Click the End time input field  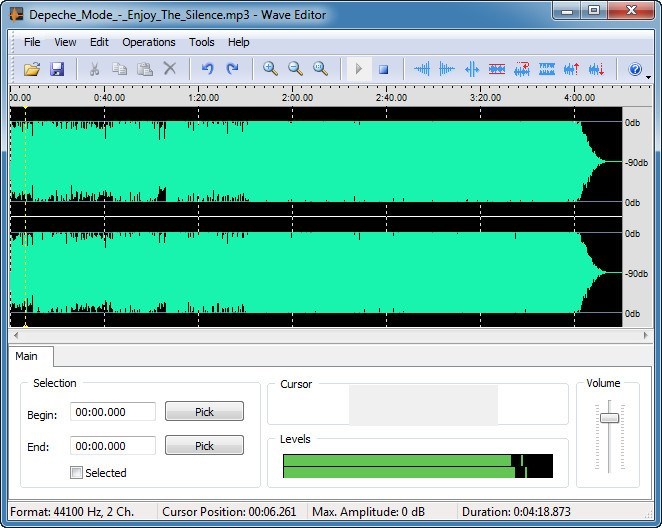[x=113, y=446]
